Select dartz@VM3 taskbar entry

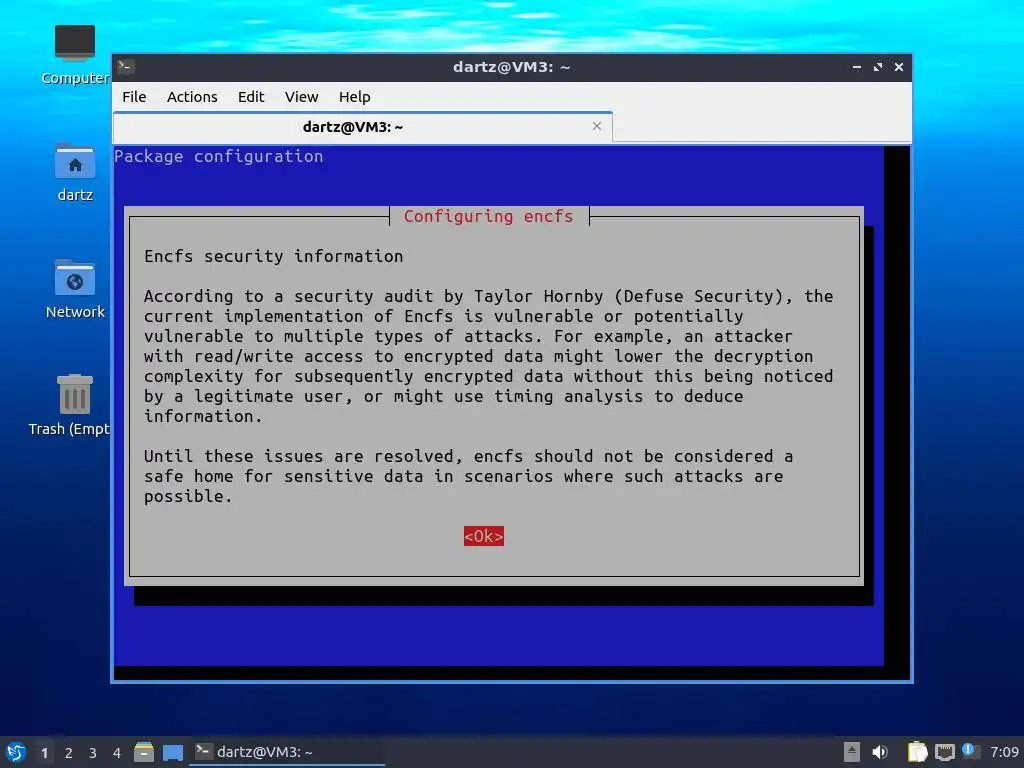point(287,752)
